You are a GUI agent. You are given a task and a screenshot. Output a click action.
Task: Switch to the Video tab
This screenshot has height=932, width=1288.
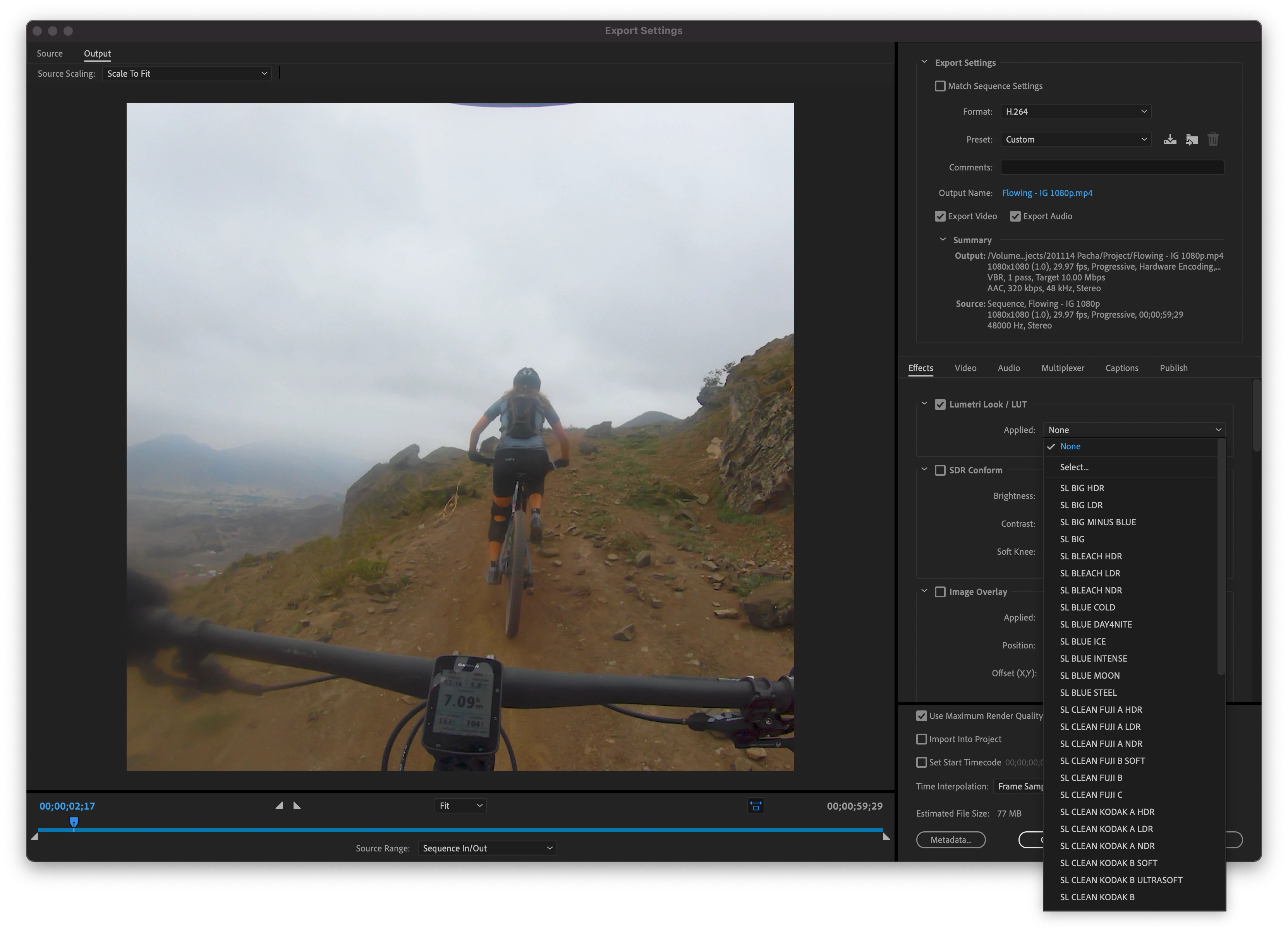pyautogui.click(x=965, y=368)
